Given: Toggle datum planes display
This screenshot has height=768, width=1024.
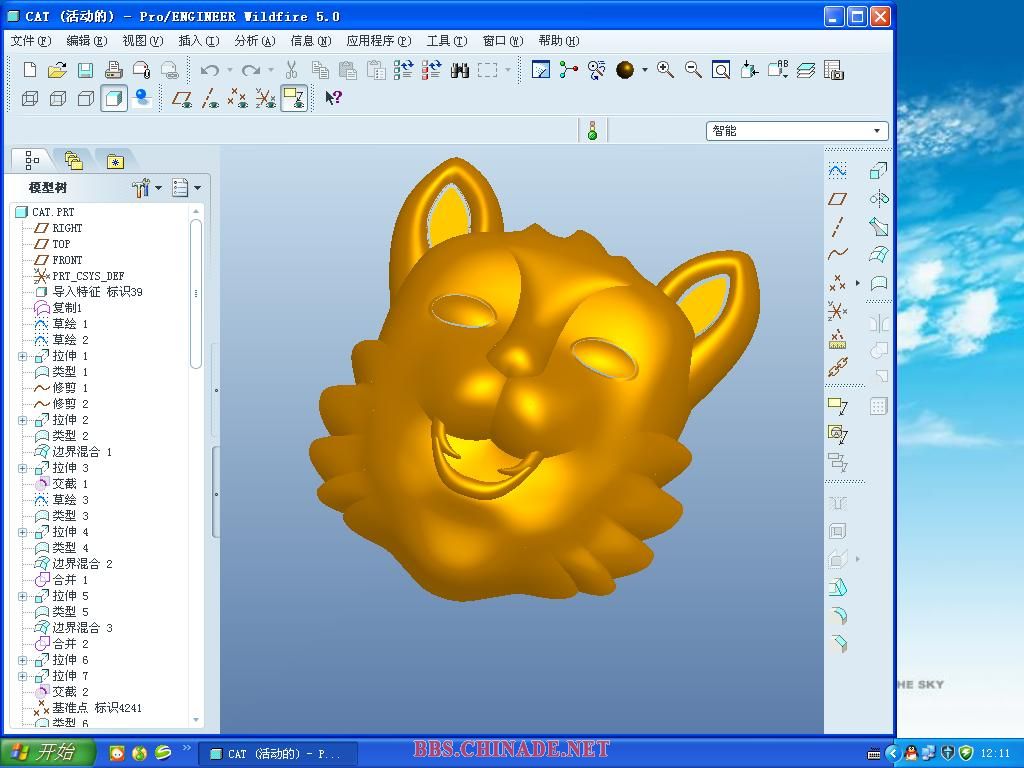Looking at the screenshot, I should (x=182, y=98).
